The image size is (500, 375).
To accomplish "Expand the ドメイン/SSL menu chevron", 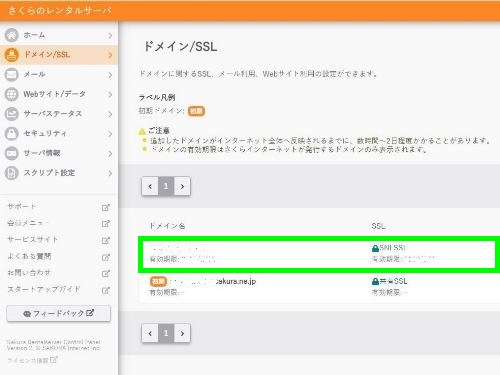I will [110, 55].
